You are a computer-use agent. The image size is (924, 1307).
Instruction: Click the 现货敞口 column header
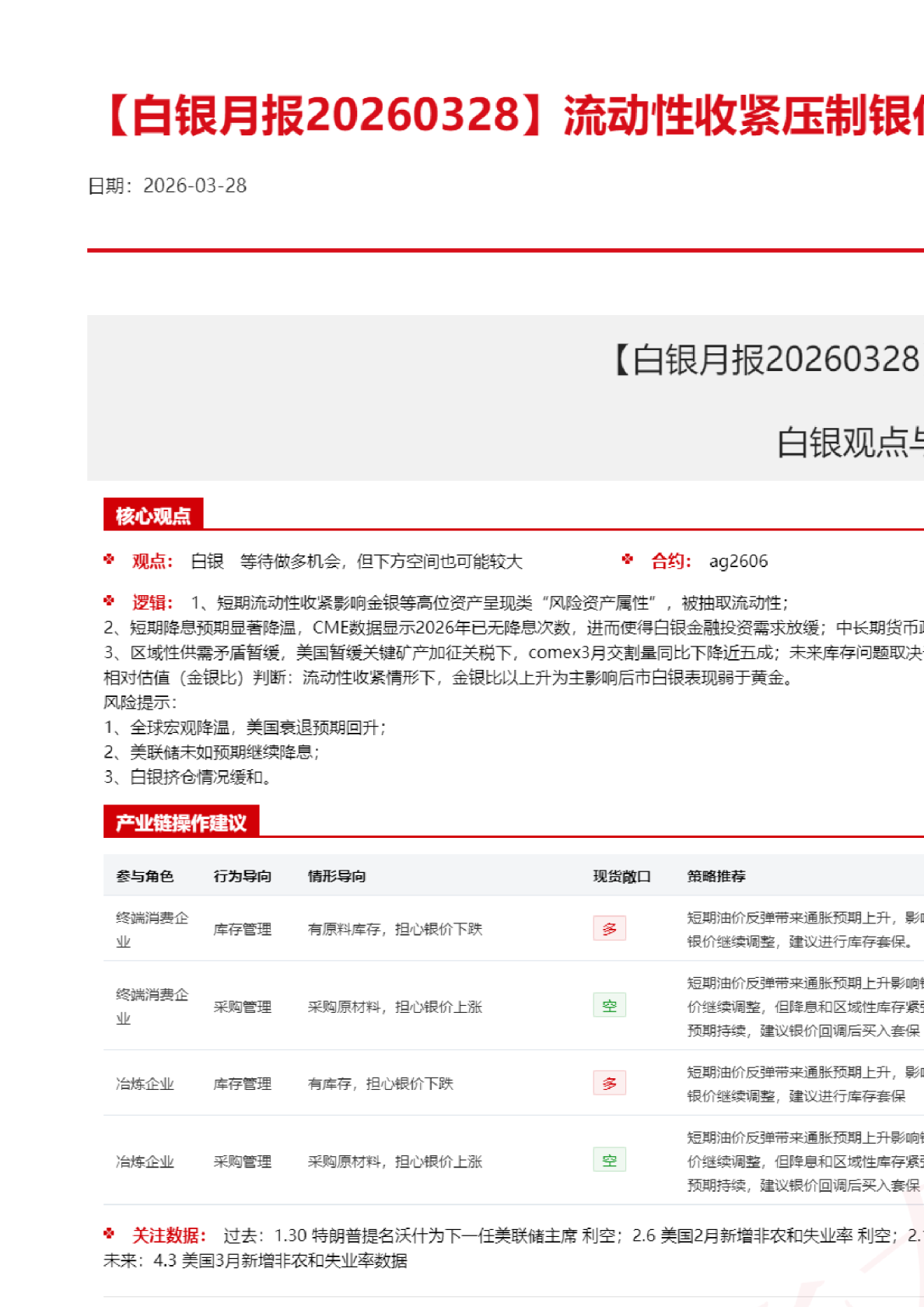(x=621, y=877)
